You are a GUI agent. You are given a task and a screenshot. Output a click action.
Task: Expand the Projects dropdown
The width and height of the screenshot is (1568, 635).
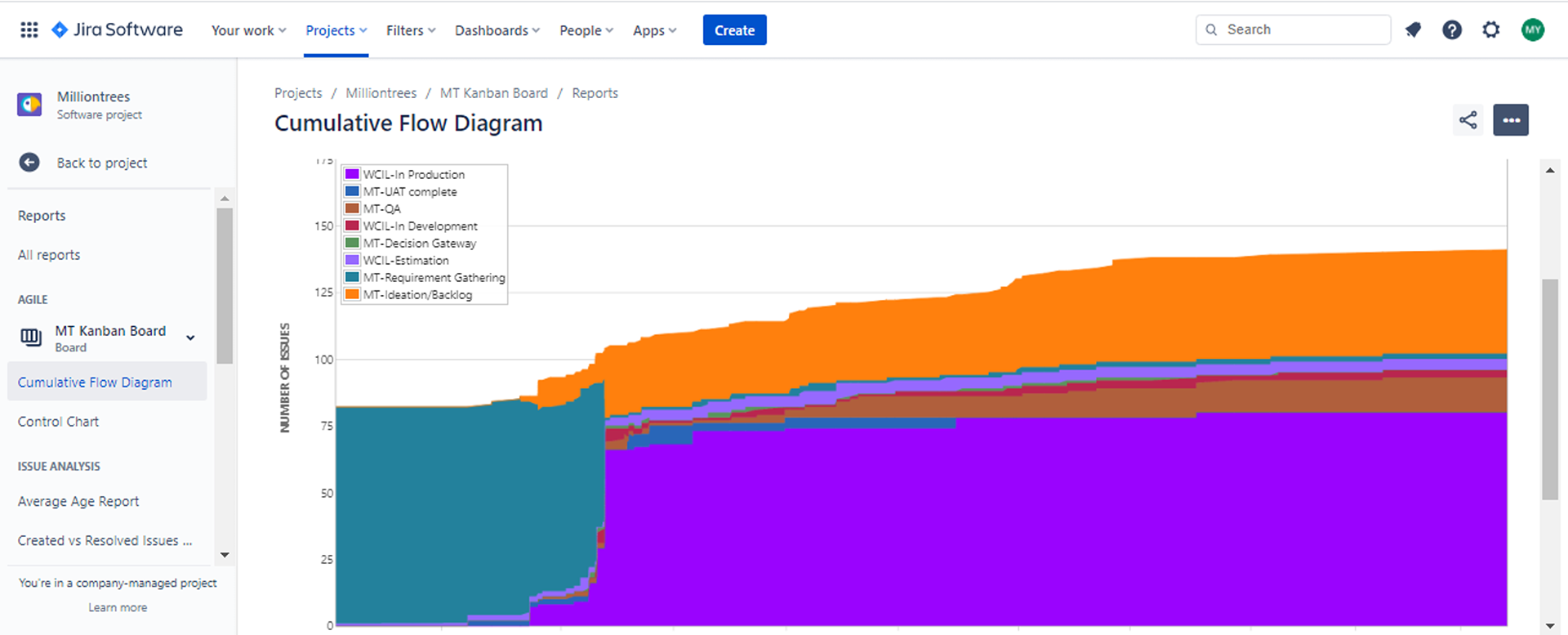[336, 30]
